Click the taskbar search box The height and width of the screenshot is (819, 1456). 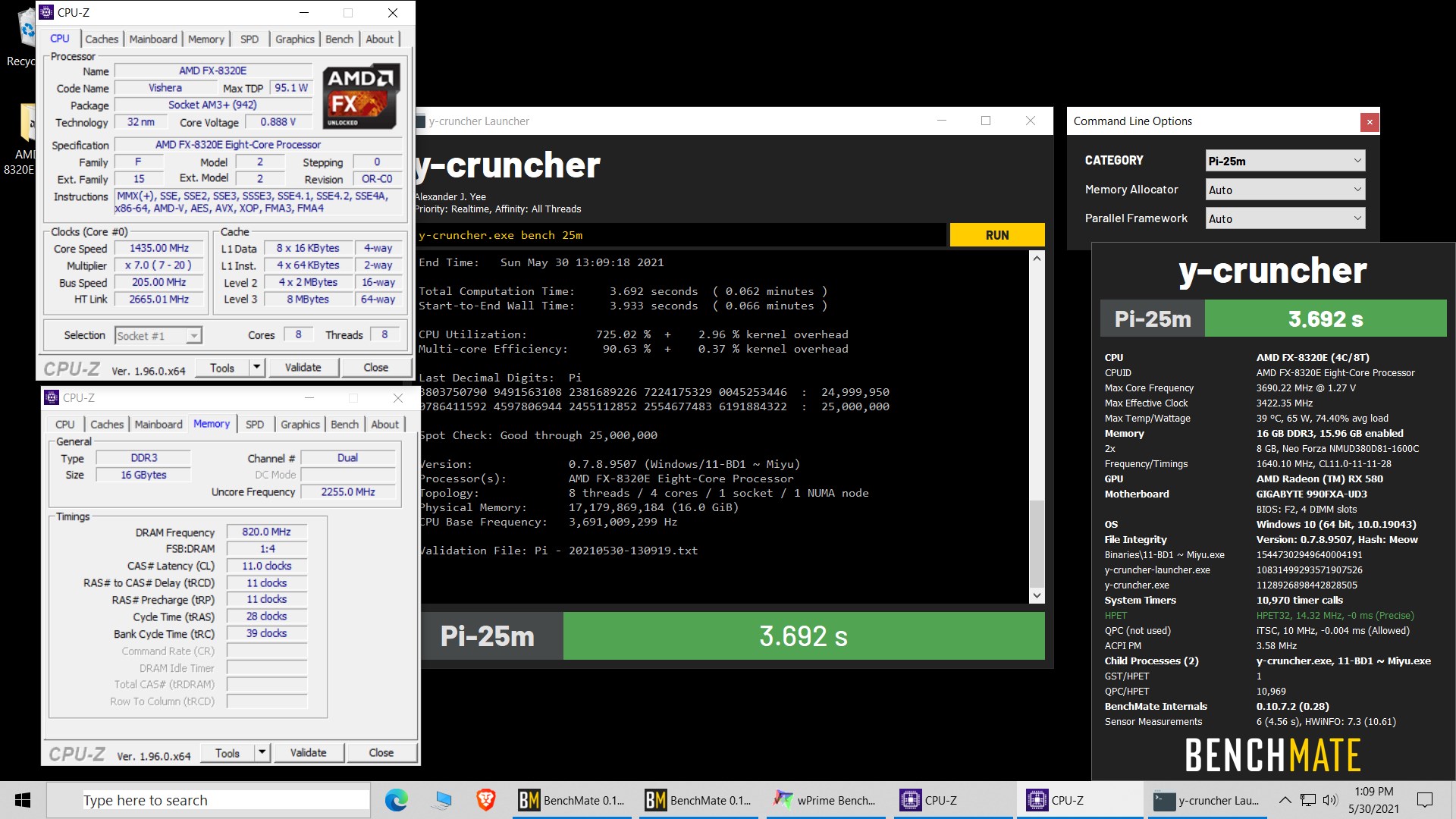tap(209, 800)
